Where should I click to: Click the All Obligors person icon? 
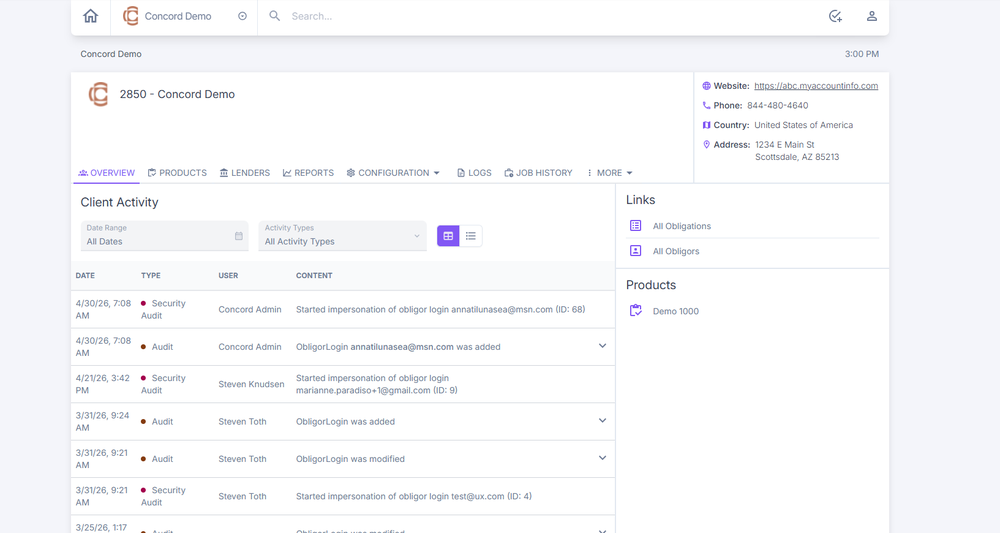(x=635, y=251)
